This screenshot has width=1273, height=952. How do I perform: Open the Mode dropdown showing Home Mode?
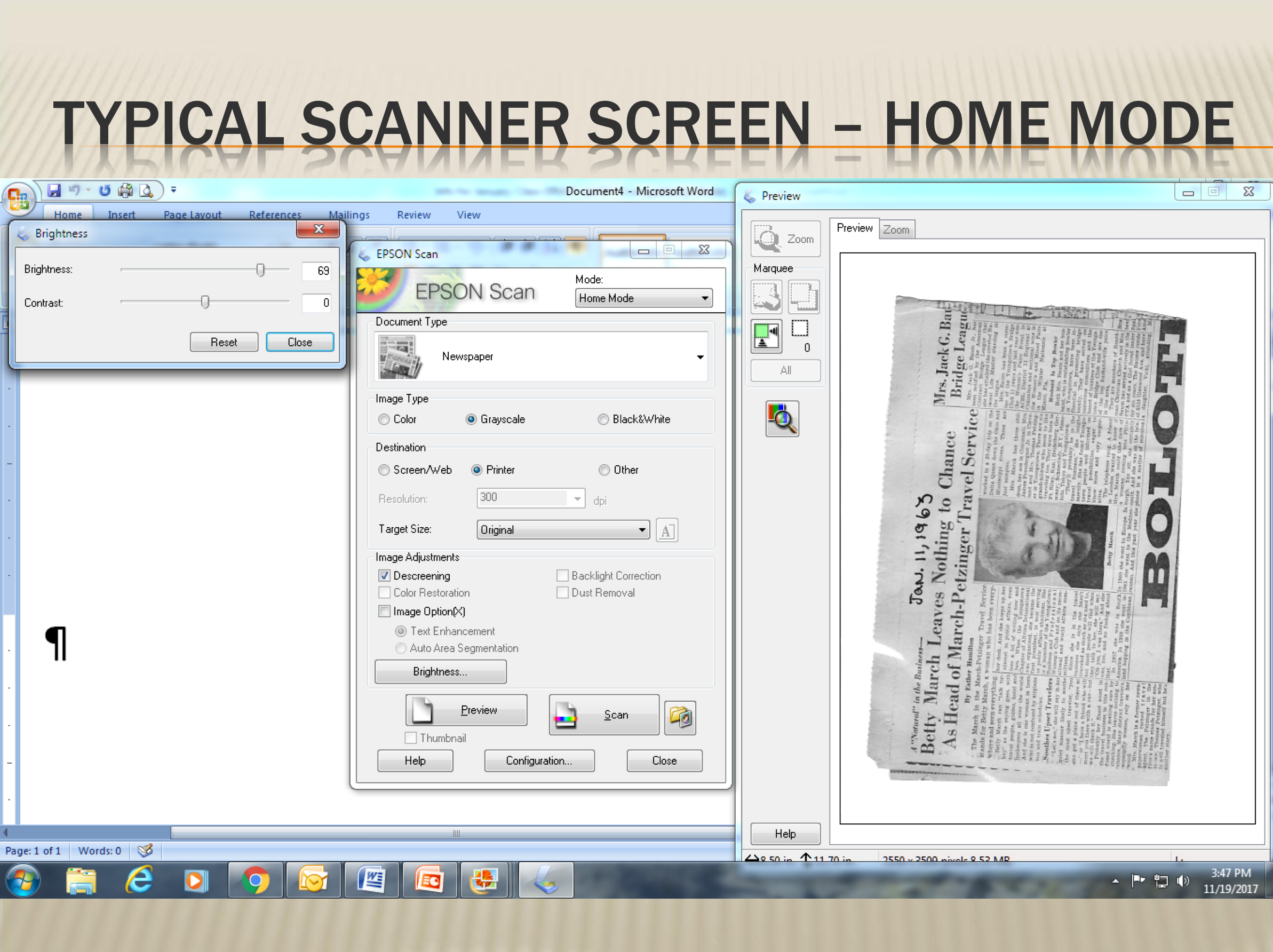[643, 298]
